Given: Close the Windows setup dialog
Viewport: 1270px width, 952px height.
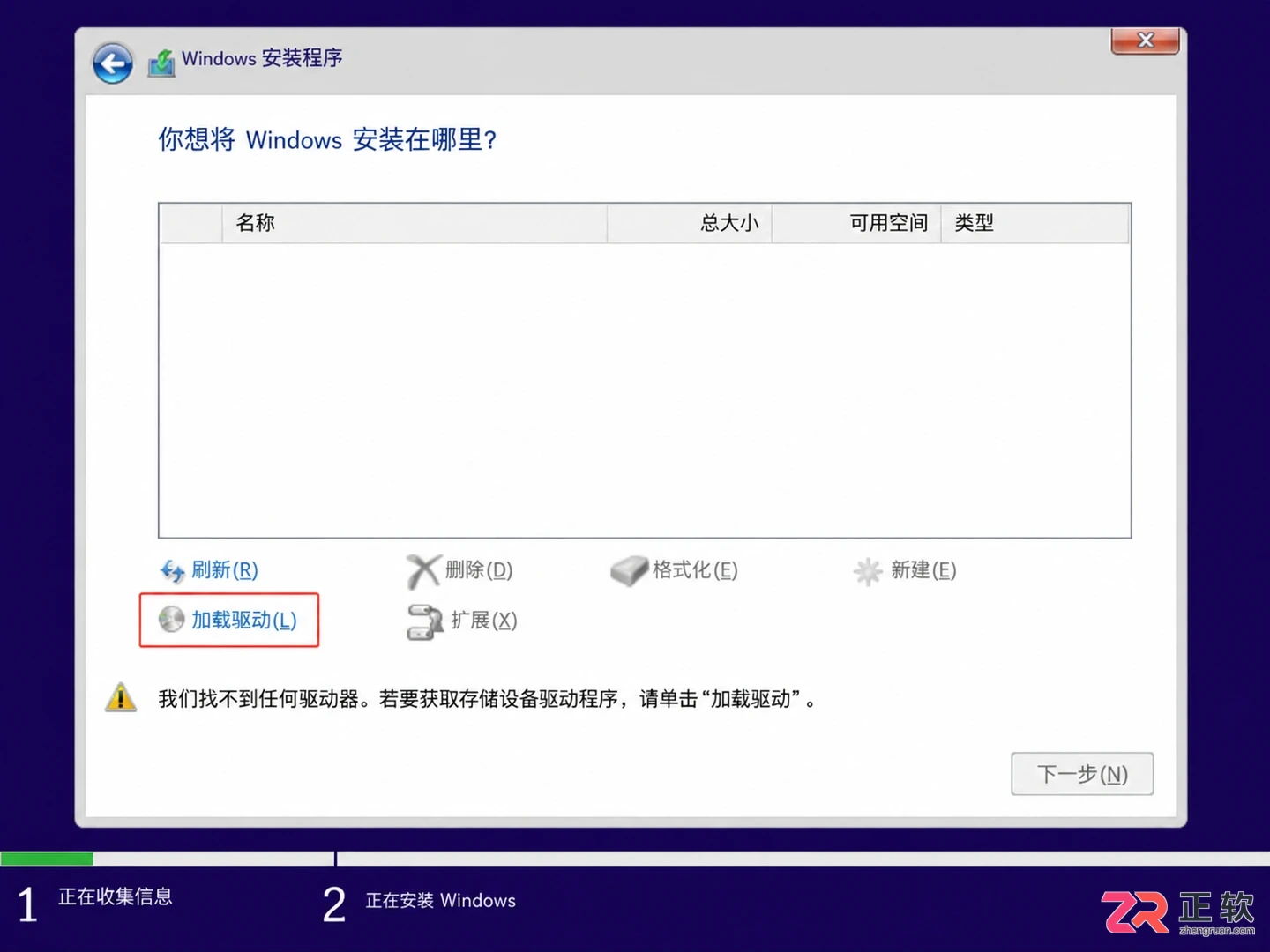Looking at the screenshot, I should coord(1145,41).
